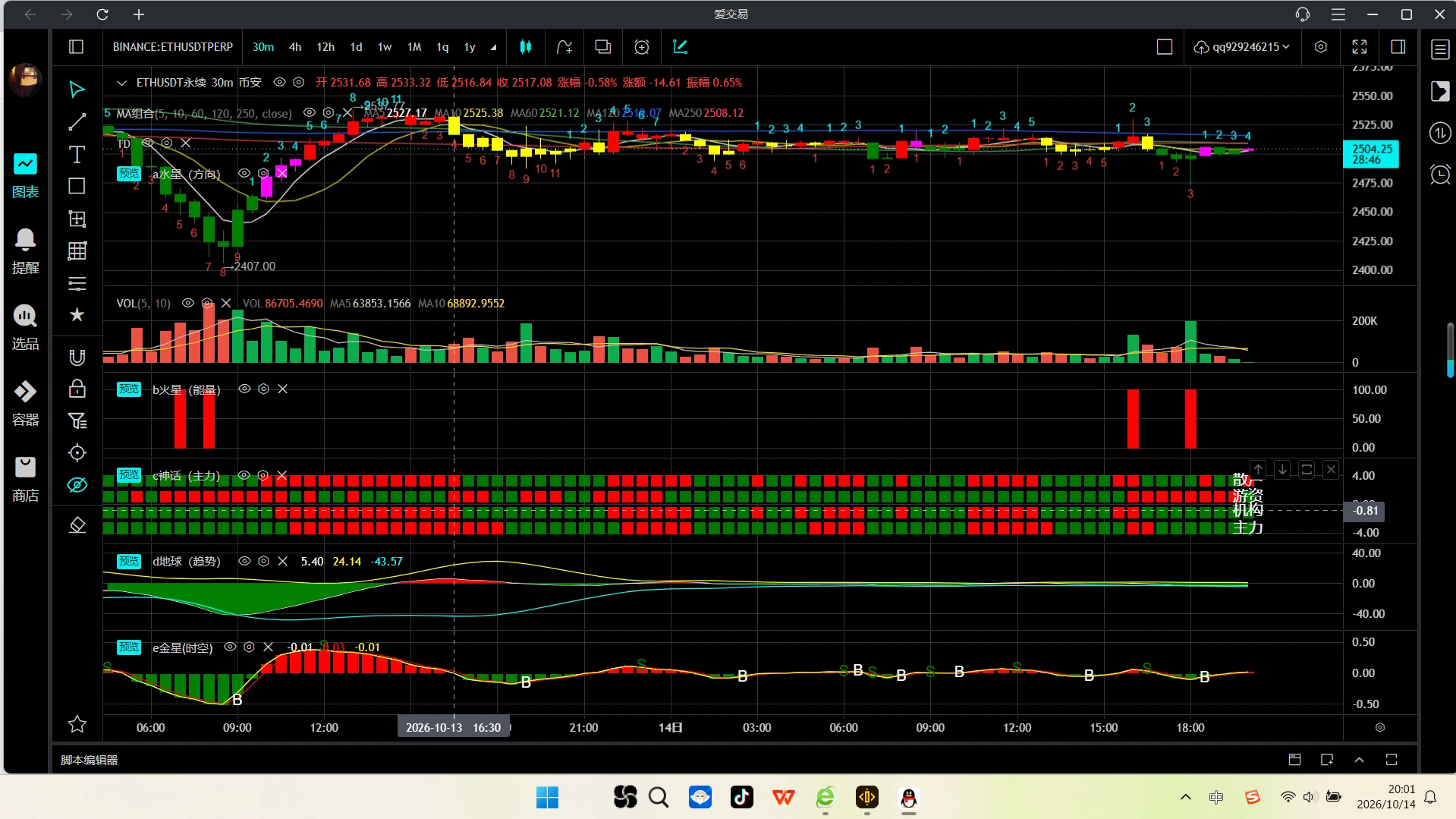
Task: Hide the b火星 (能量) indicator
Action: 244,389
